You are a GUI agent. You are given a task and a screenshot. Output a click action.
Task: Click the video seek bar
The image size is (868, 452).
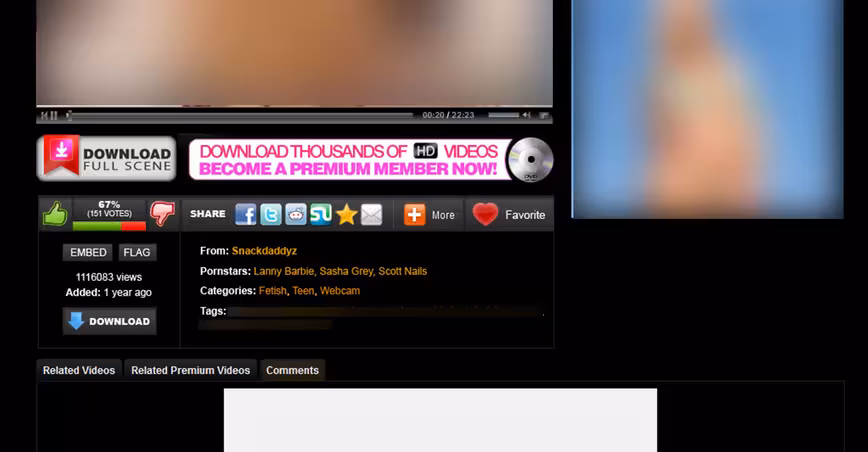point(240,116)
